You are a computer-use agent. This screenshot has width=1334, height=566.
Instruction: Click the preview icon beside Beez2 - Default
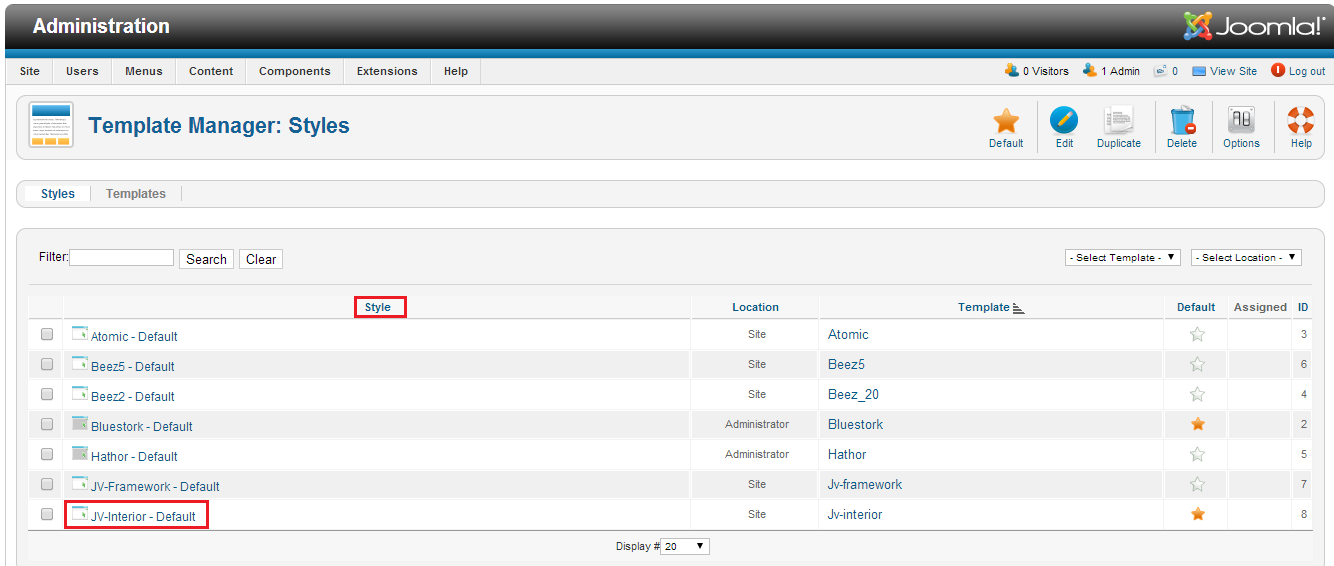(80, 394)
